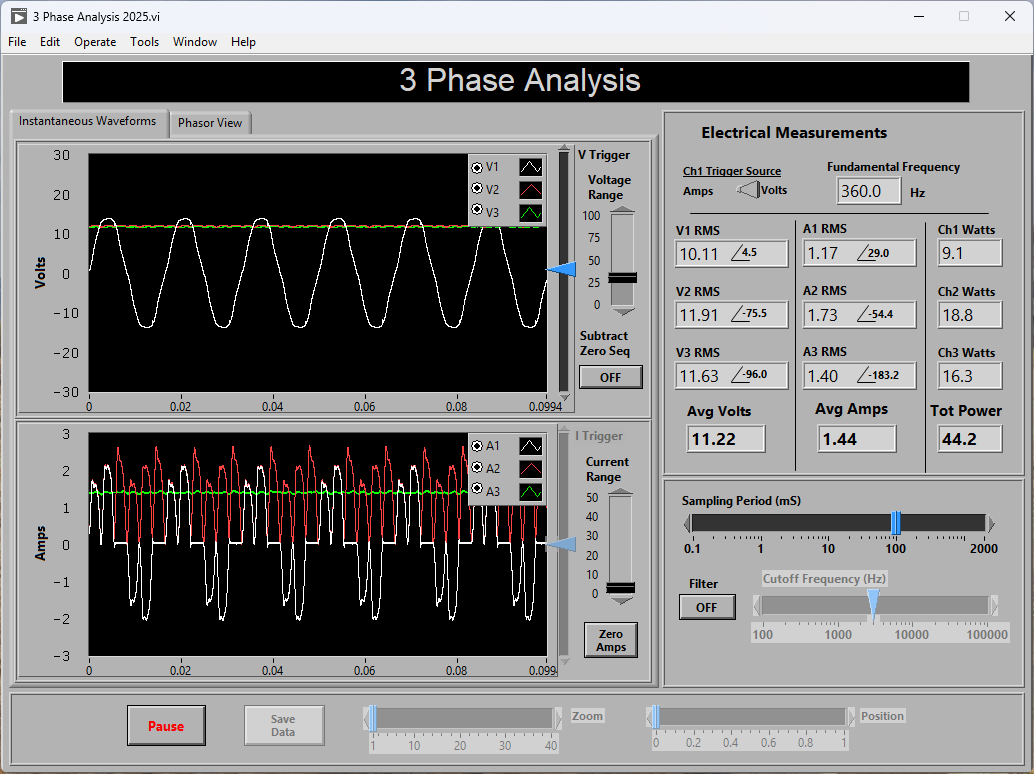Click the V3 green waveform legend icon
1034x774 pixels.
531,212
